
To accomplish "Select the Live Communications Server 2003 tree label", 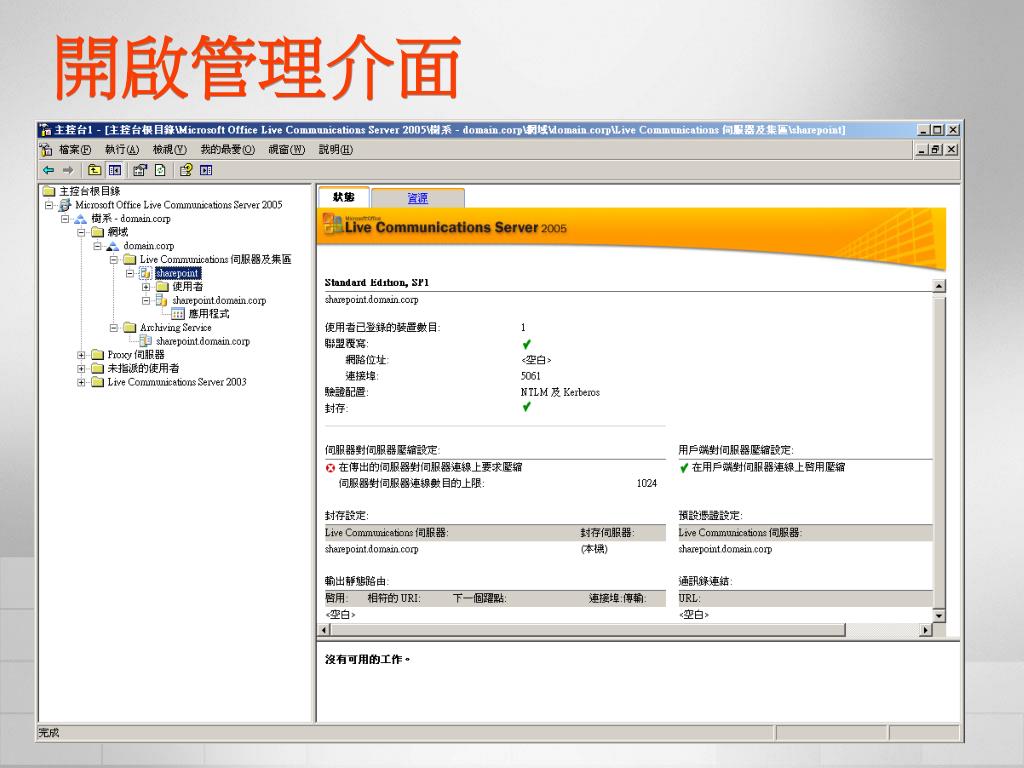I will [x=177, y=383].
